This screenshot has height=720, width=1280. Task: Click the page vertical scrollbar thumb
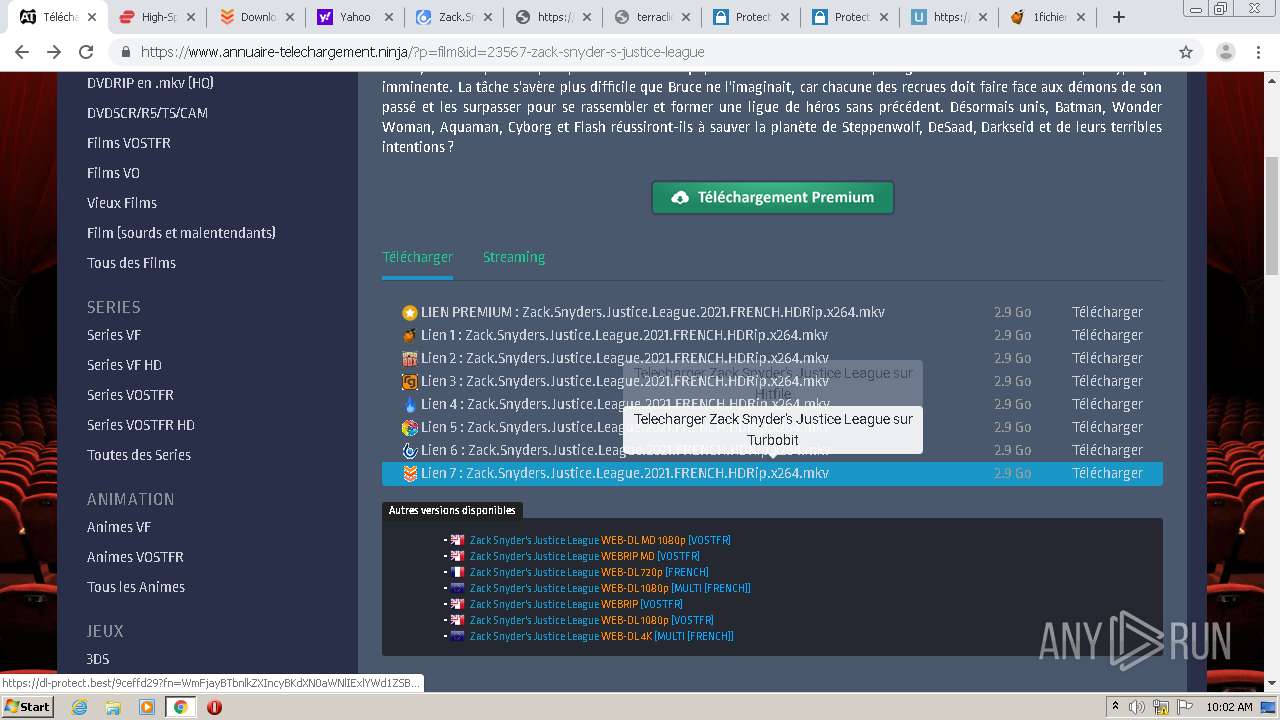(1272, 215)
